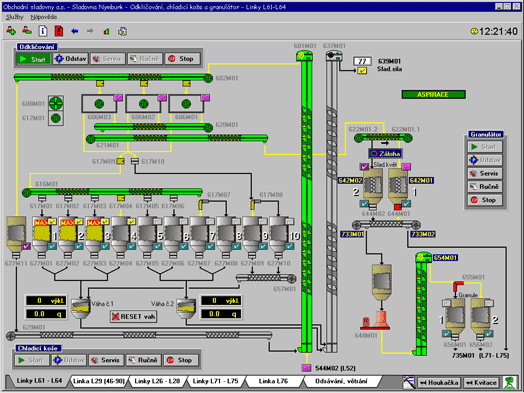This screenshot has width=524, height=393.
Task: Open the Služby menu
Action: point(15,17)
